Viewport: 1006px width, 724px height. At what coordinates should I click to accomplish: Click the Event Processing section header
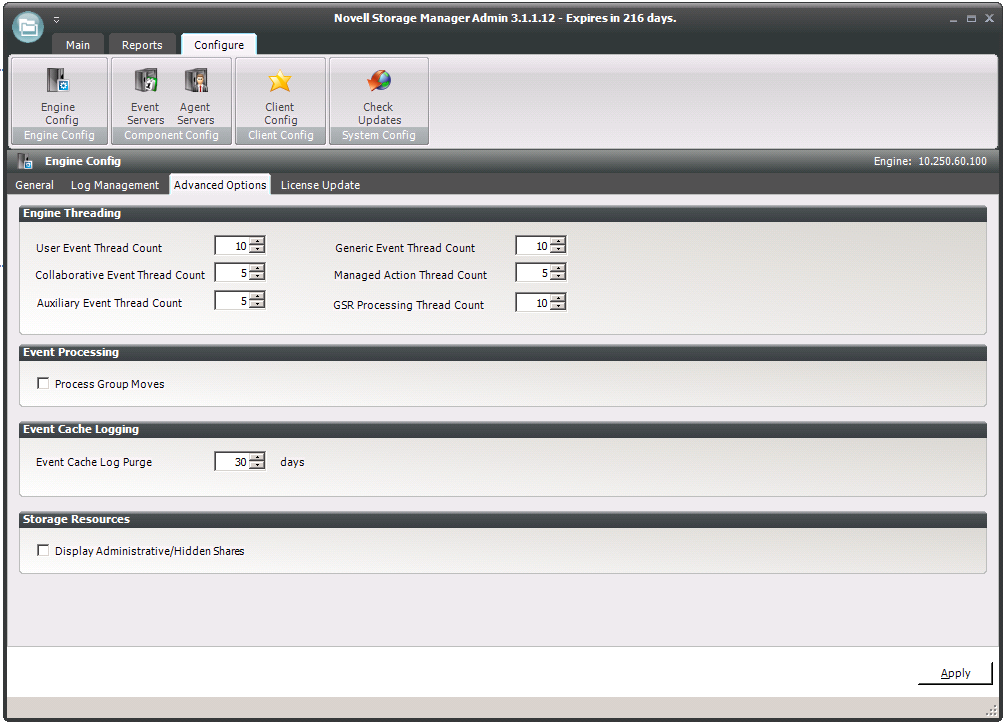502,352
